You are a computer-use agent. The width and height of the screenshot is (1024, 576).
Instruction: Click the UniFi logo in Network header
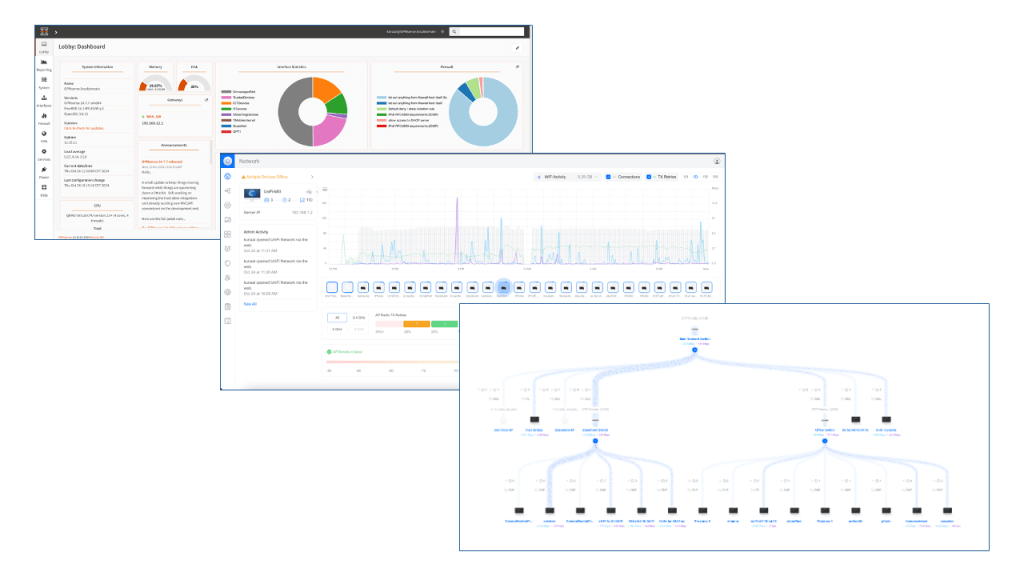click(x=228, y=160)
